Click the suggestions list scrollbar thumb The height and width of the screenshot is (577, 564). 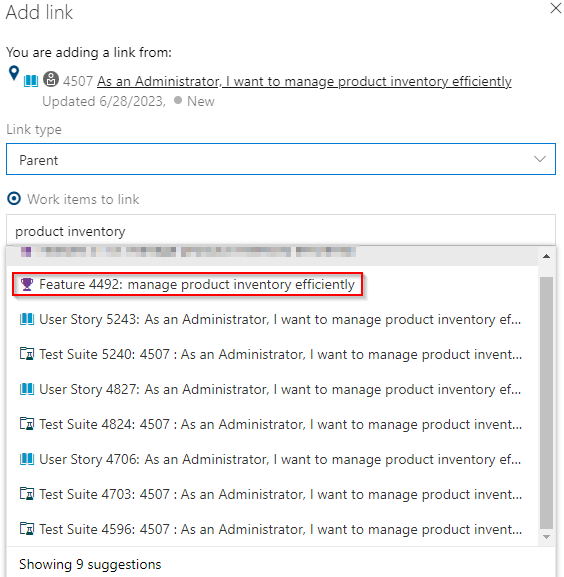546,403
